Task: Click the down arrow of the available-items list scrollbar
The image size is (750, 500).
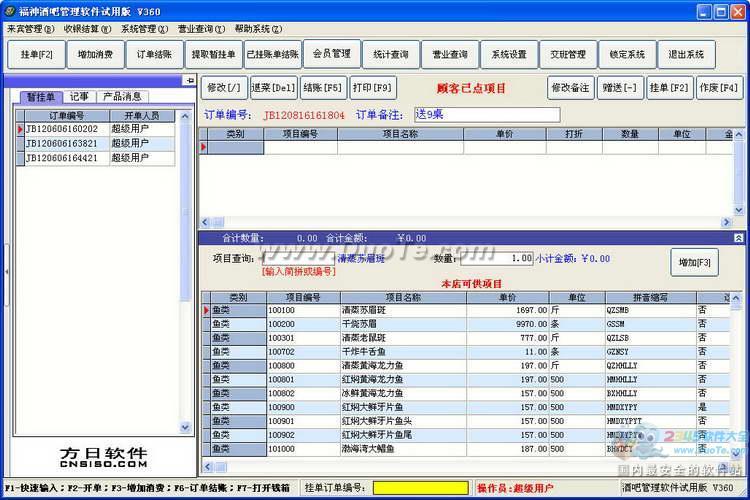Action: [736, 455]
